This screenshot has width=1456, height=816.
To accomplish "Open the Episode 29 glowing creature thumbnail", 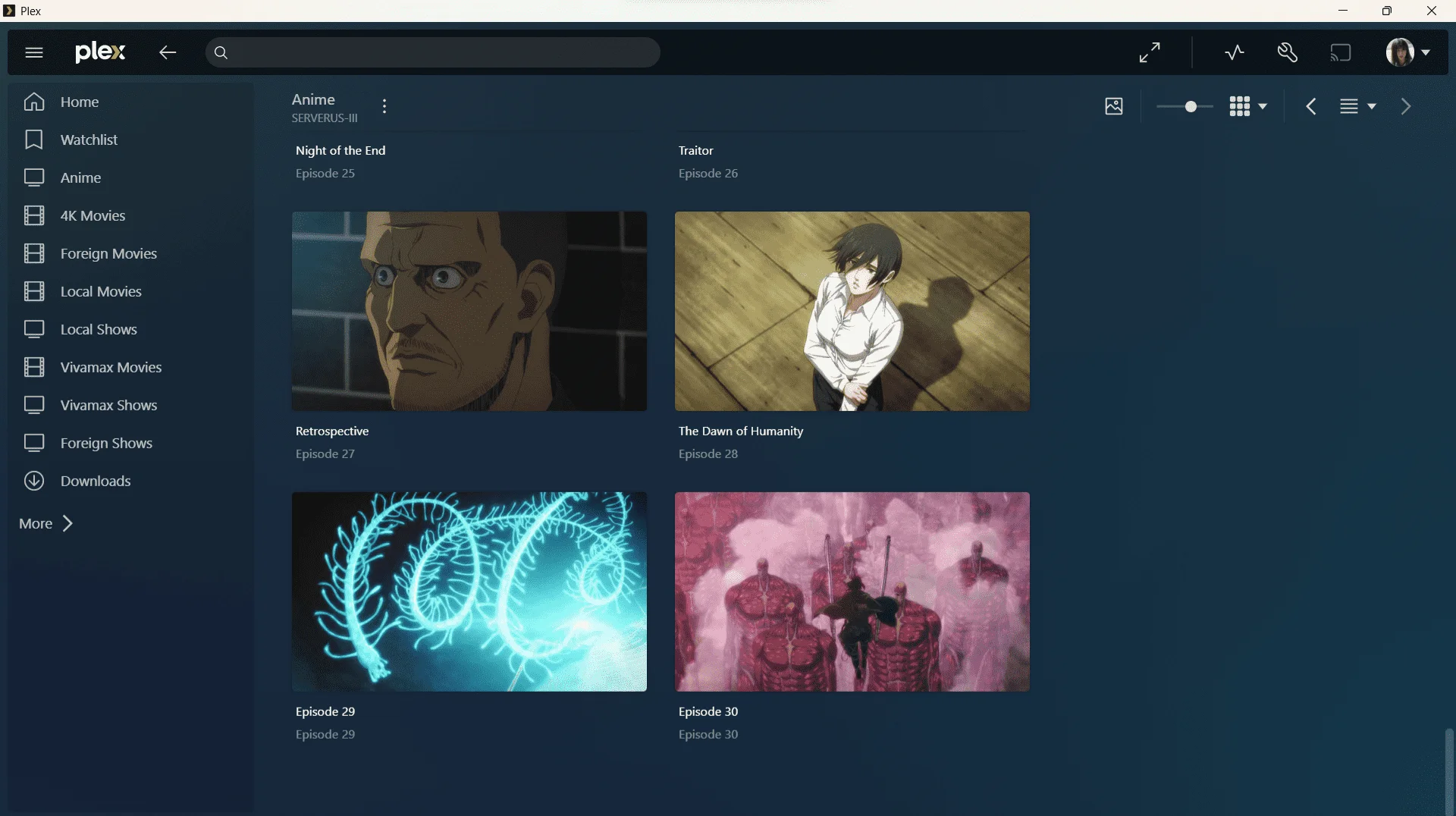I will click(469, 592).
